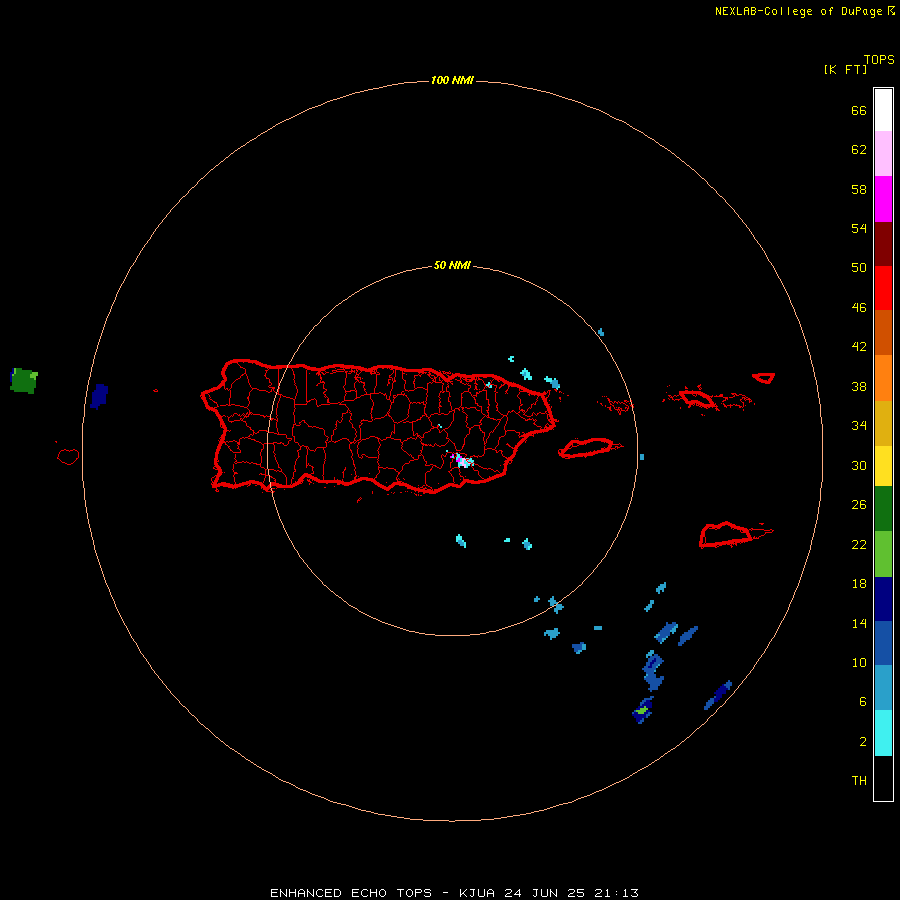Click the "6" legend value
Image resolution: width=900 pixels, height=900 pixels.
(x=863, y=701)
